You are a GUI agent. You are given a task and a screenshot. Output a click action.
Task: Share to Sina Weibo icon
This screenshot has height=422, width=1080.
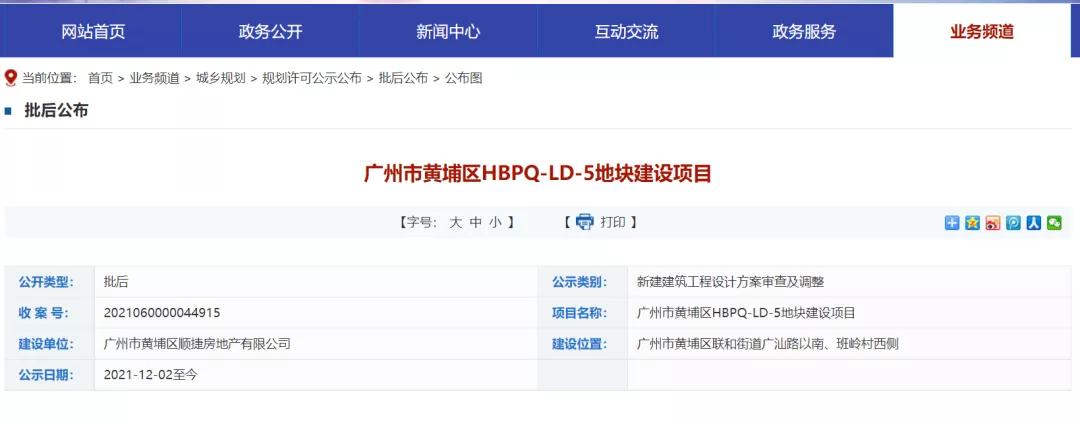pos(993,222)
